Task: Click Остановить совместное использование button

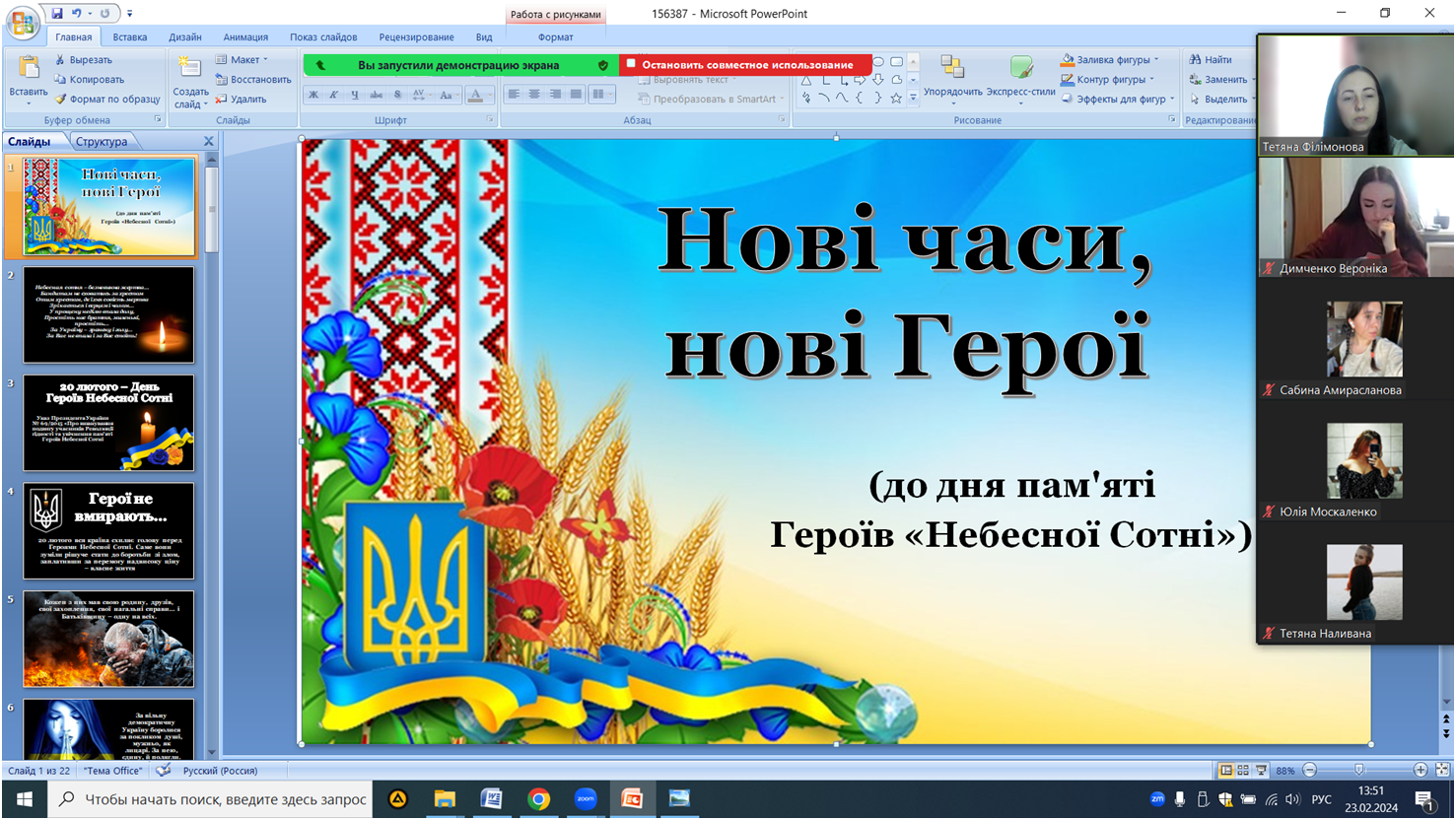Action: [x=746, y=65]
